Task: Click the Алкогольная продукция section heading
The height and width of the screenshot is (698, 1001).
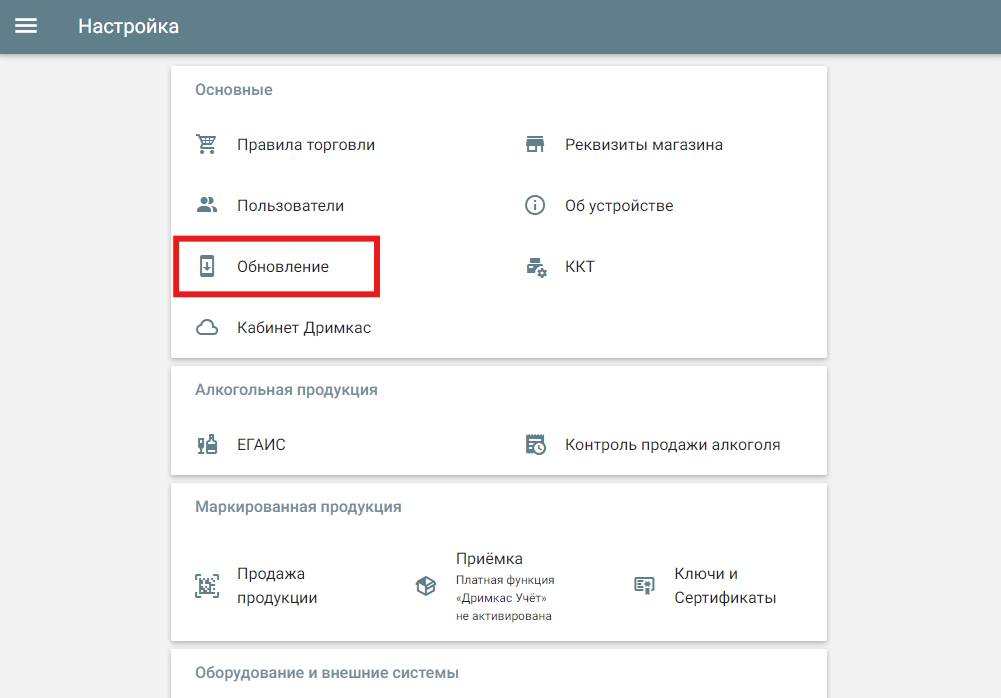Action: (286, 390)
